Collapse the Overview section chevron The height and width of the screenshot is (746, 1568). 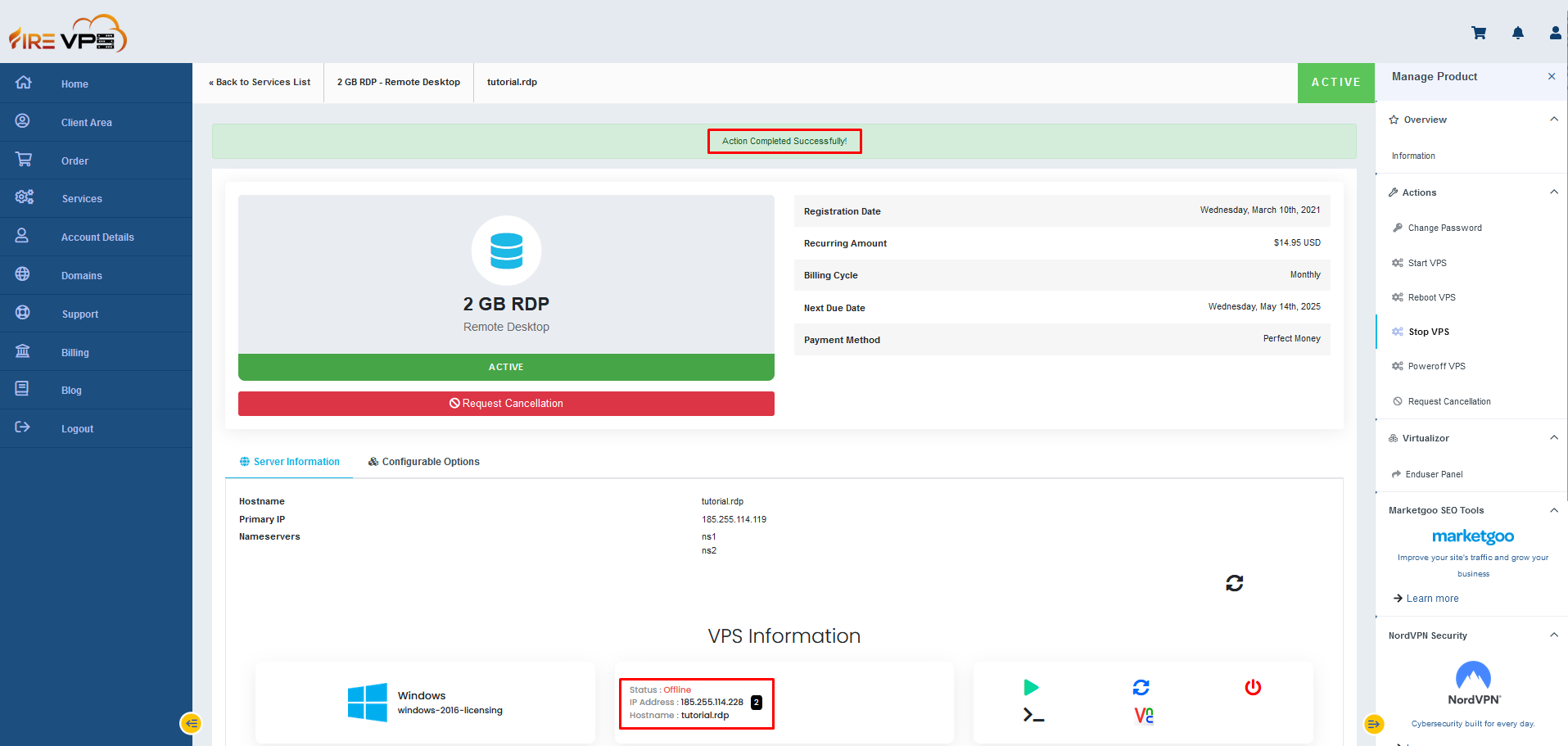[1554, 119]
